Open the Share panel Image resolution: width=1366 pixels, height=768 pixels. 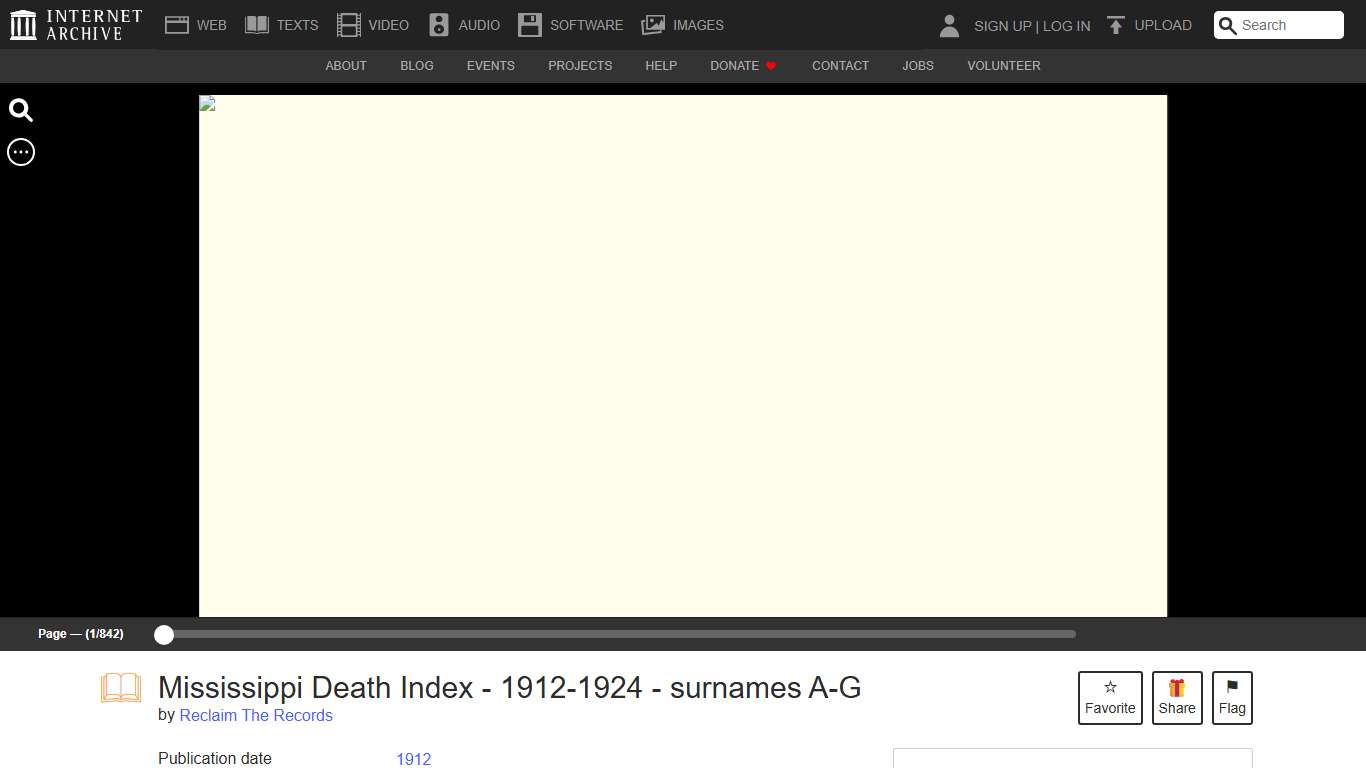1177,697
